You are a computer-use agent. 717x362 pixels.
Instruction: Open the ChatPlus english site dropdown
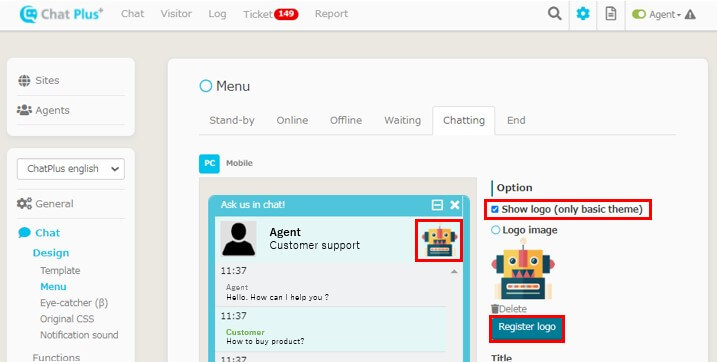pos(71,169)
